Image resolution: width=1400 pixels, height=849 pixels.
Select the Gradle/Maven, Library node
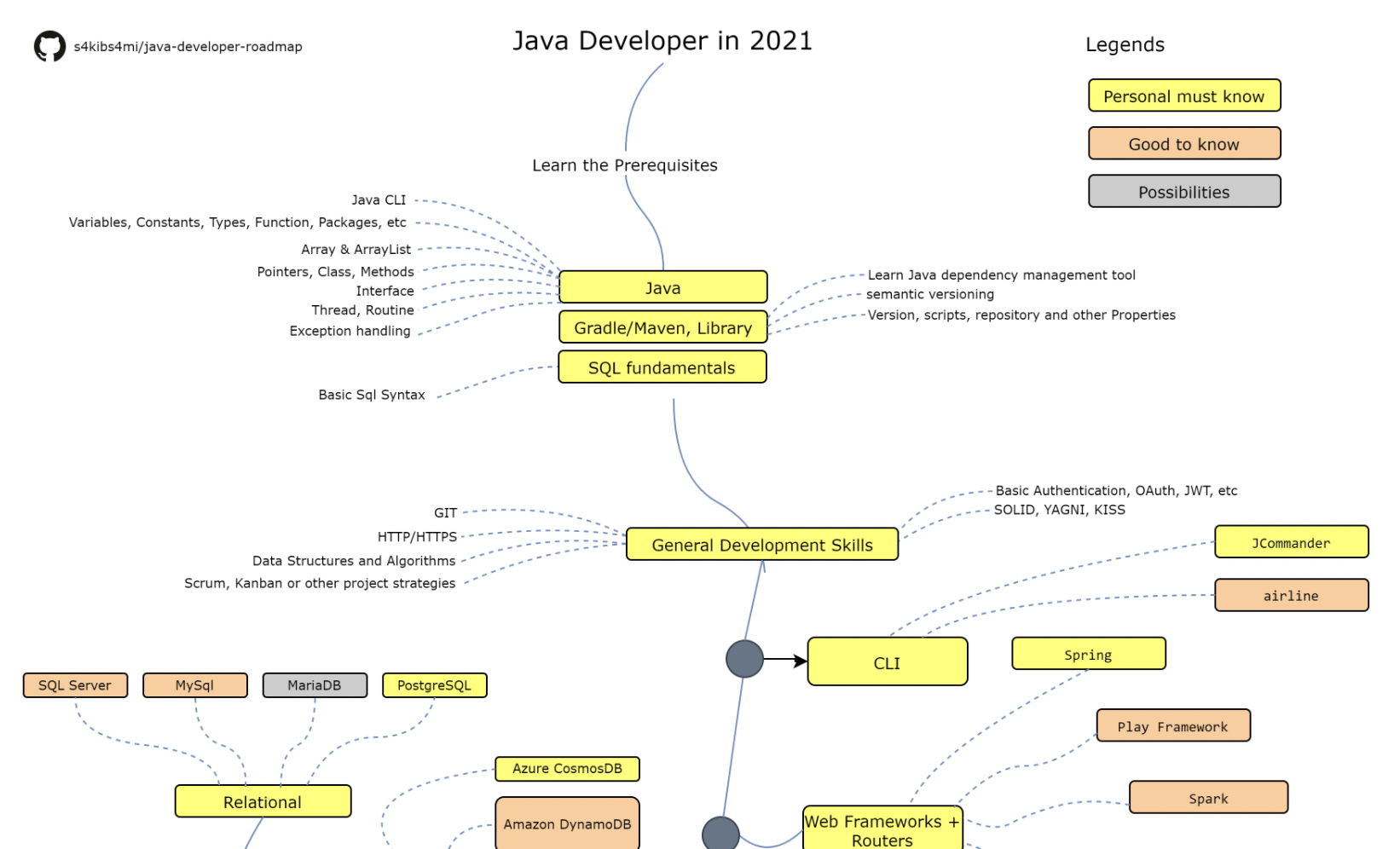click(662, 327)
